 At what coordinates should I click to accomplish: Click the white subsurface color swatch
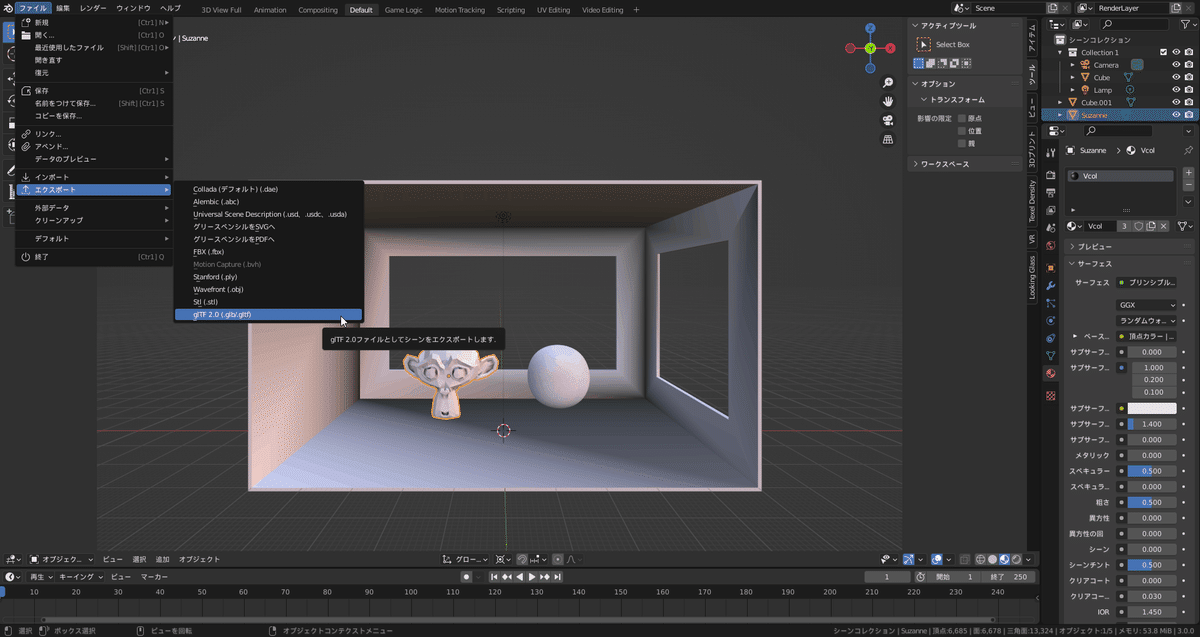pos(1152,408)
